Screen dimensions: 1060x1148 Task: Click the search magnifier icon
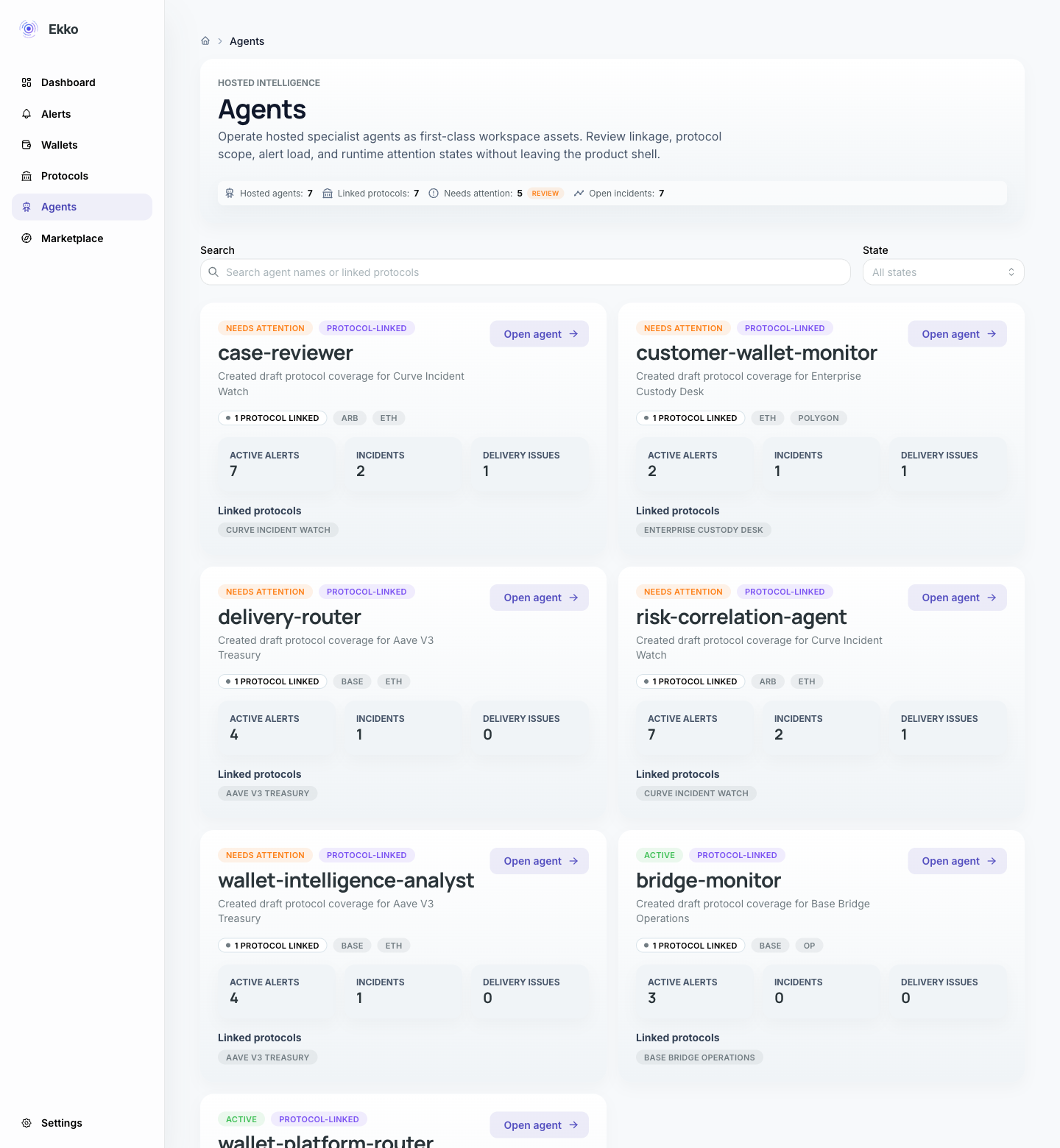[x=213, y=272]
